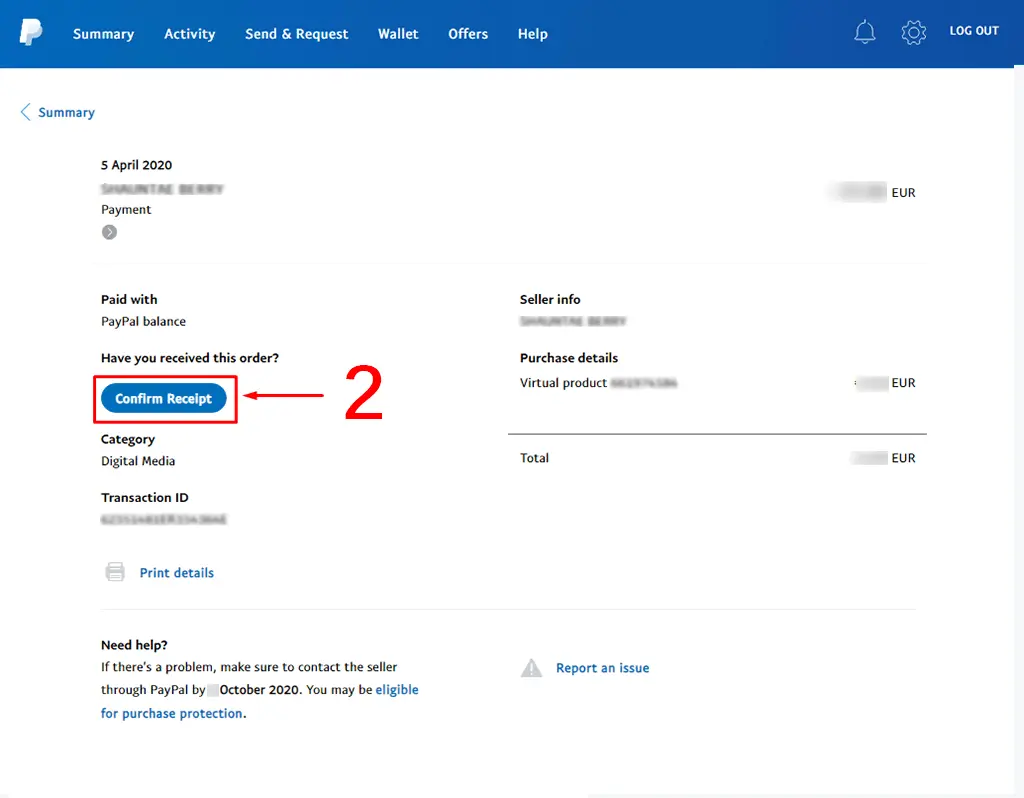This screenshot has width=1024, height=798.
Task: Click the warning triangle icon
Action: [x=532, y=667]
